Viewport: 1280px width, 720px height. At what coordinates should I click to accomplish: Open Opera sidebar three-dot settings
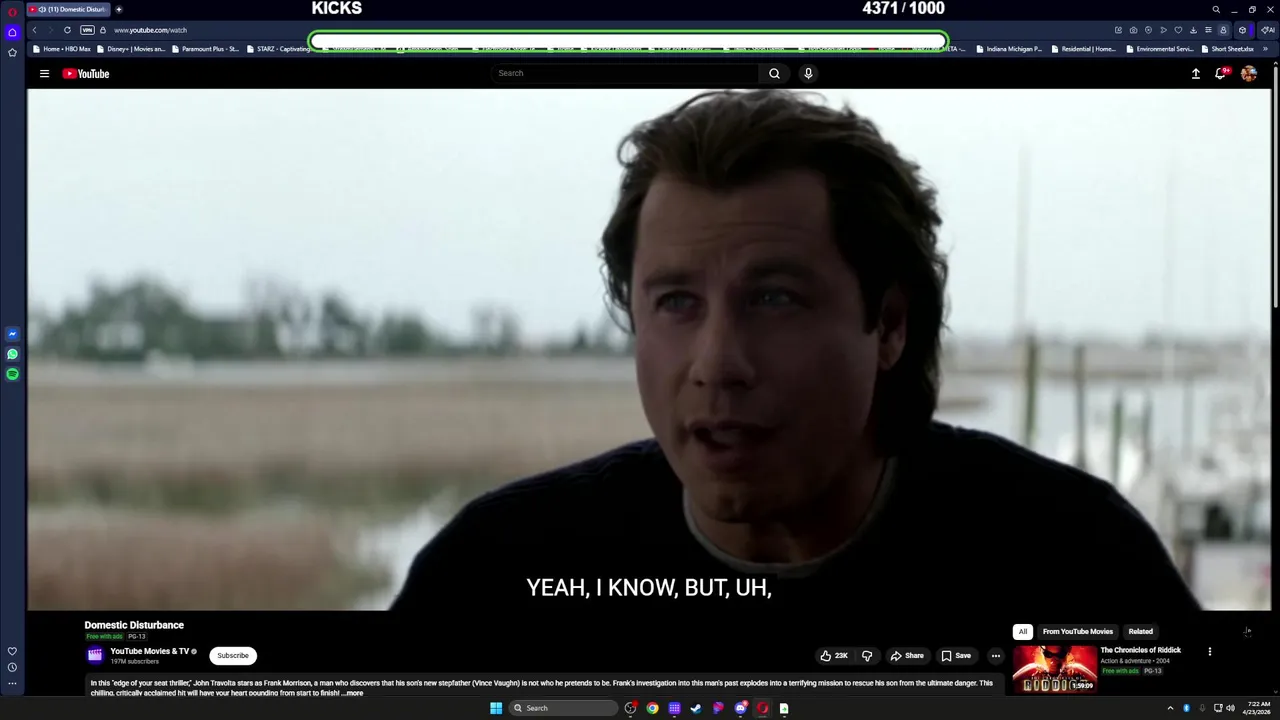(x=12, y=684)
